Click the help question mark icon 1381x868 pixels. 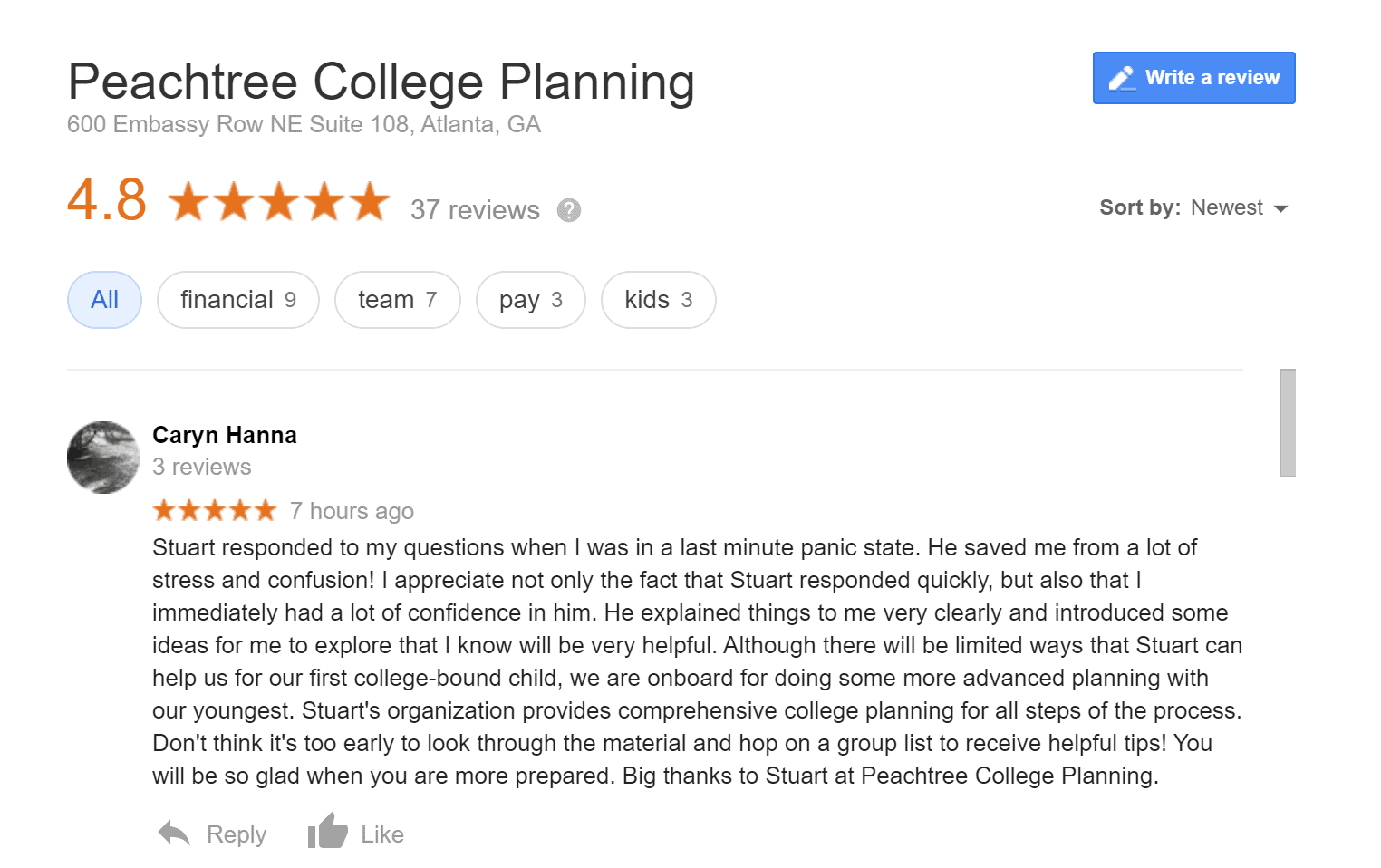pos(568,210)
